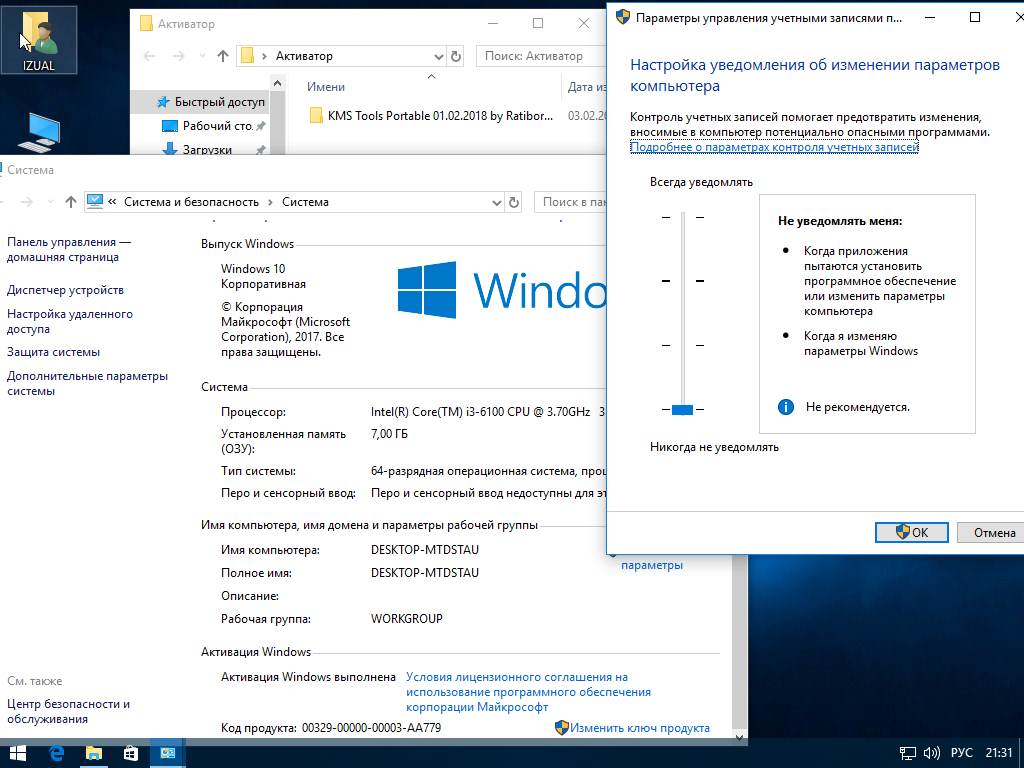Open the This PC desktop icon
The width and height of the screenshot is (1024, 768).
pyautogui.click(x=39, y=133)
